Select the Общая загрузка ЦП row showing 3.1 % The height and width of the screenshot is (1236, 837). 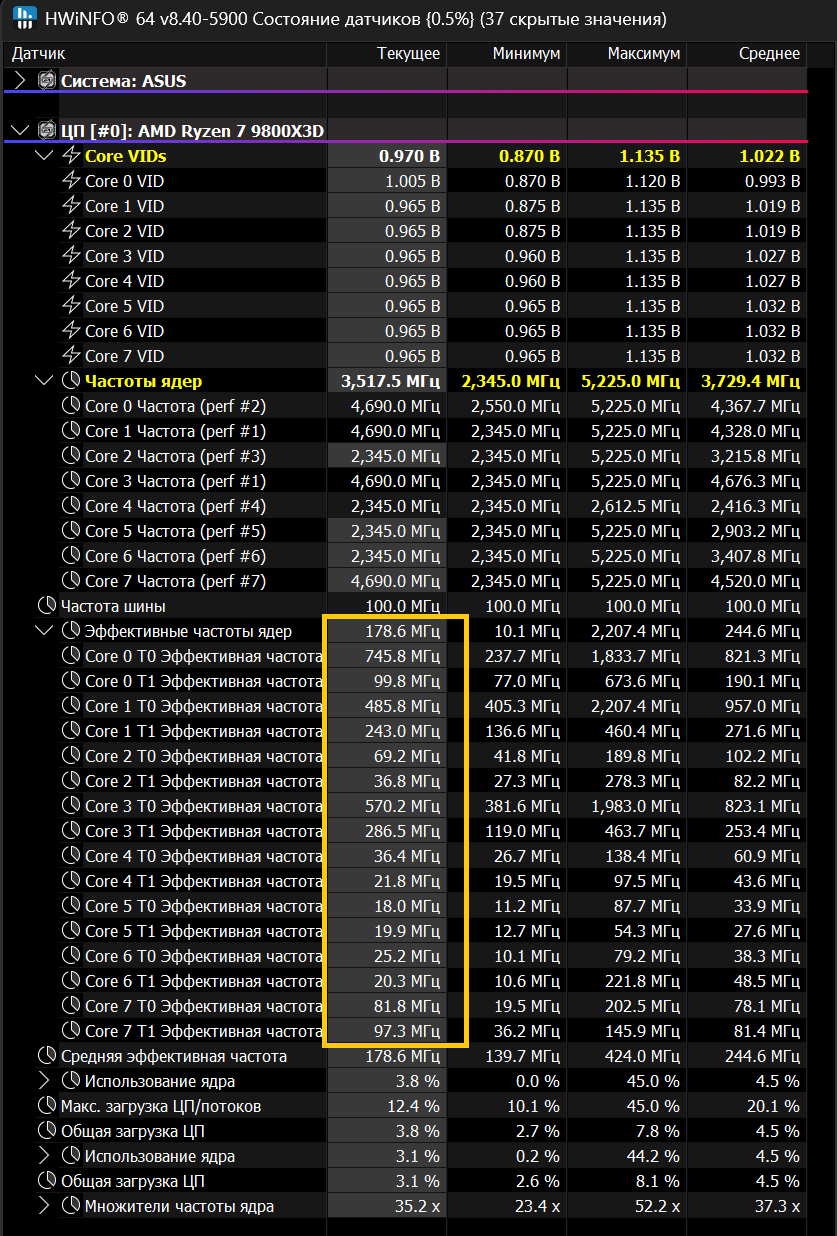406,1180
